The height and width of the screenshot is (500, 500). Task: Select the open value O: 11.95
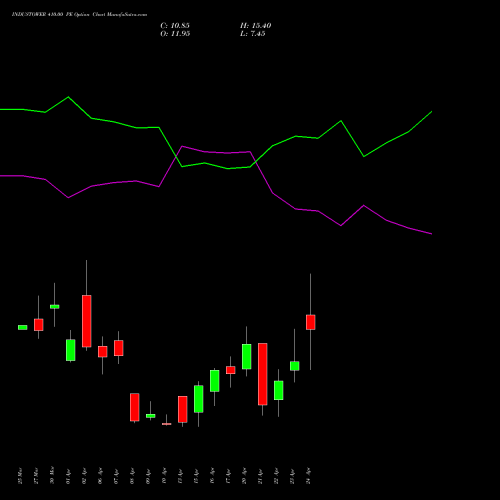pos(175,34)
